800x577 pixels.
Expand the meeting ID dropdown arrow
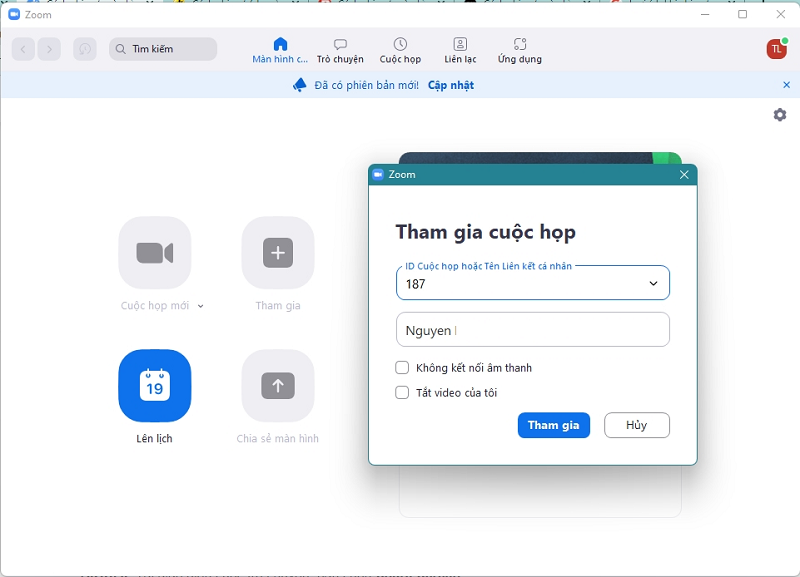[x=653, y=284]
